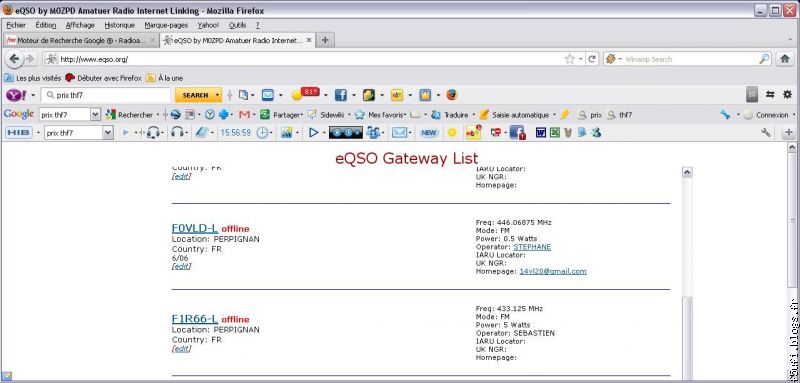The height and width of the screenshot is (383, 800).
Task: Open the F1R66-L gateway link
Action: [195, 319]
